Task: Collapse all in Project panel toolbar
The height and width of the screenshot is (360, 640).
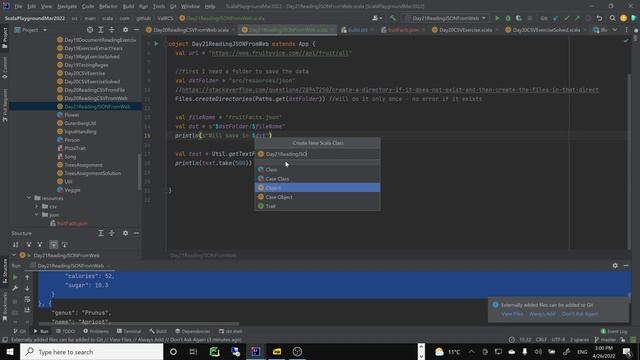Action: [111, 30]
